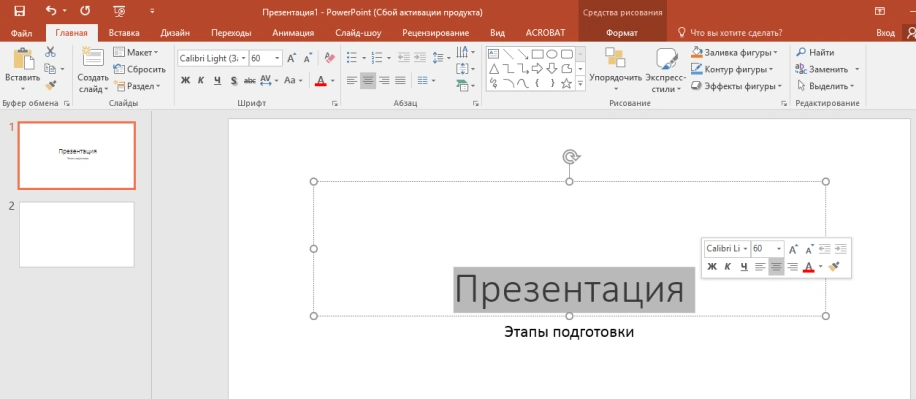Viewport: 916px width, 399px height.
Task: Toggle italic (К) in ribbon
Action: click(201, 81)
